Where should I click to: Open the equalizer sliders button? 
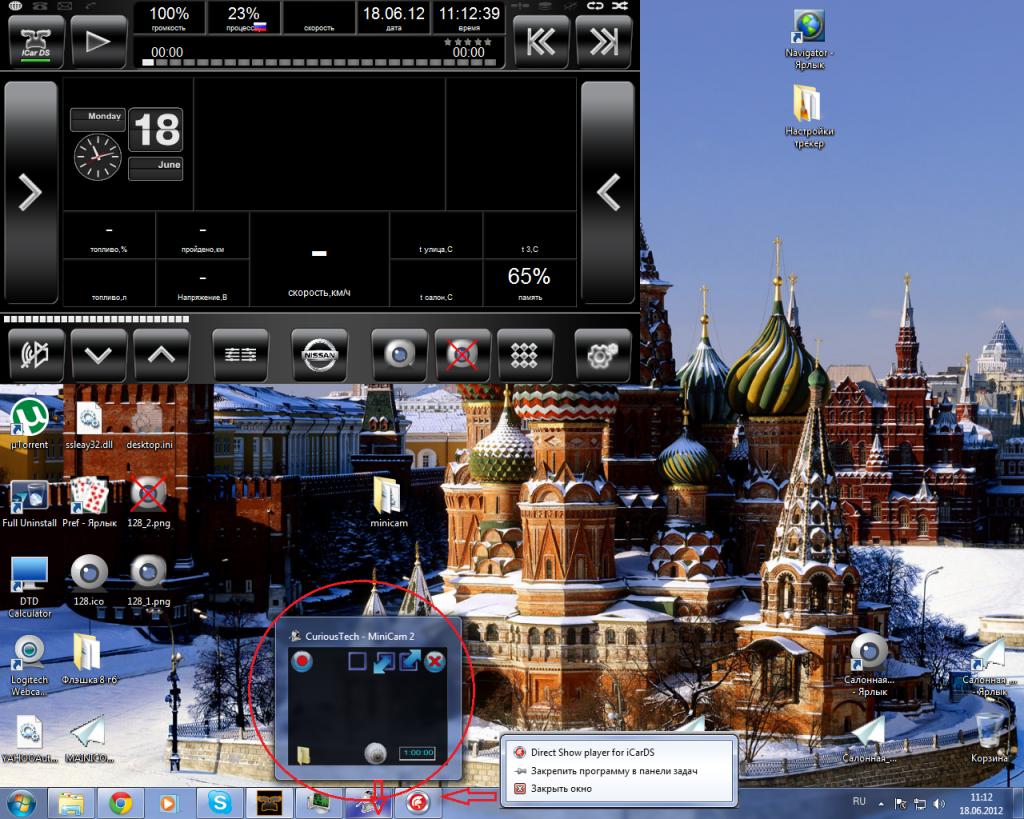tap(240, 354)
